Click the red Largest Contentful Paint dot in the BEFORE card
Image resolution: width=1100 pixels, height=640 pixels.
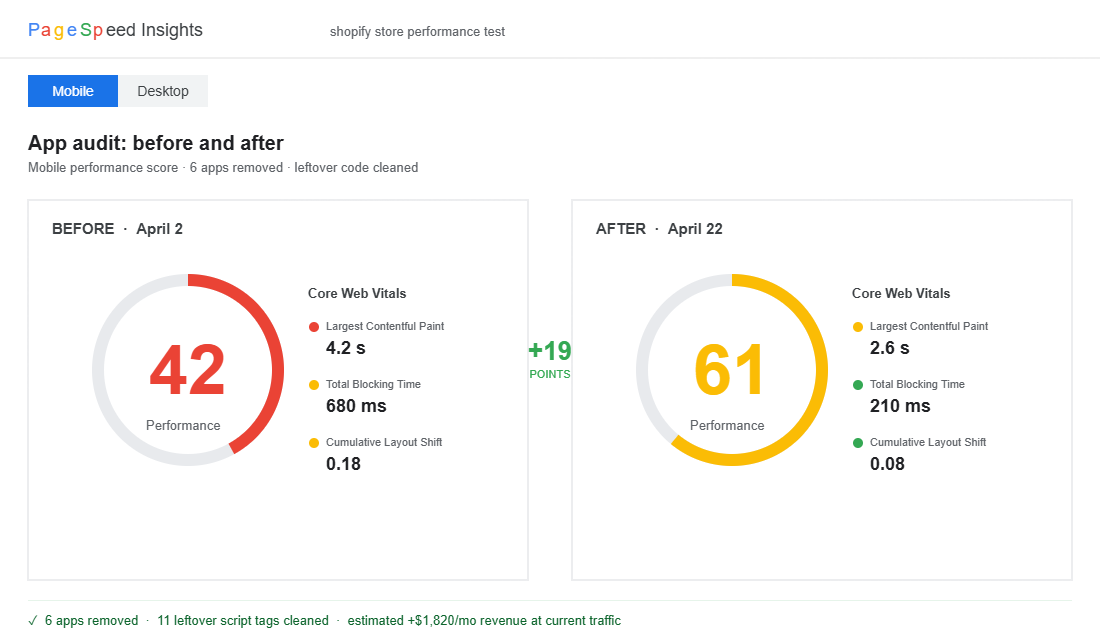(x=314, y=327)
